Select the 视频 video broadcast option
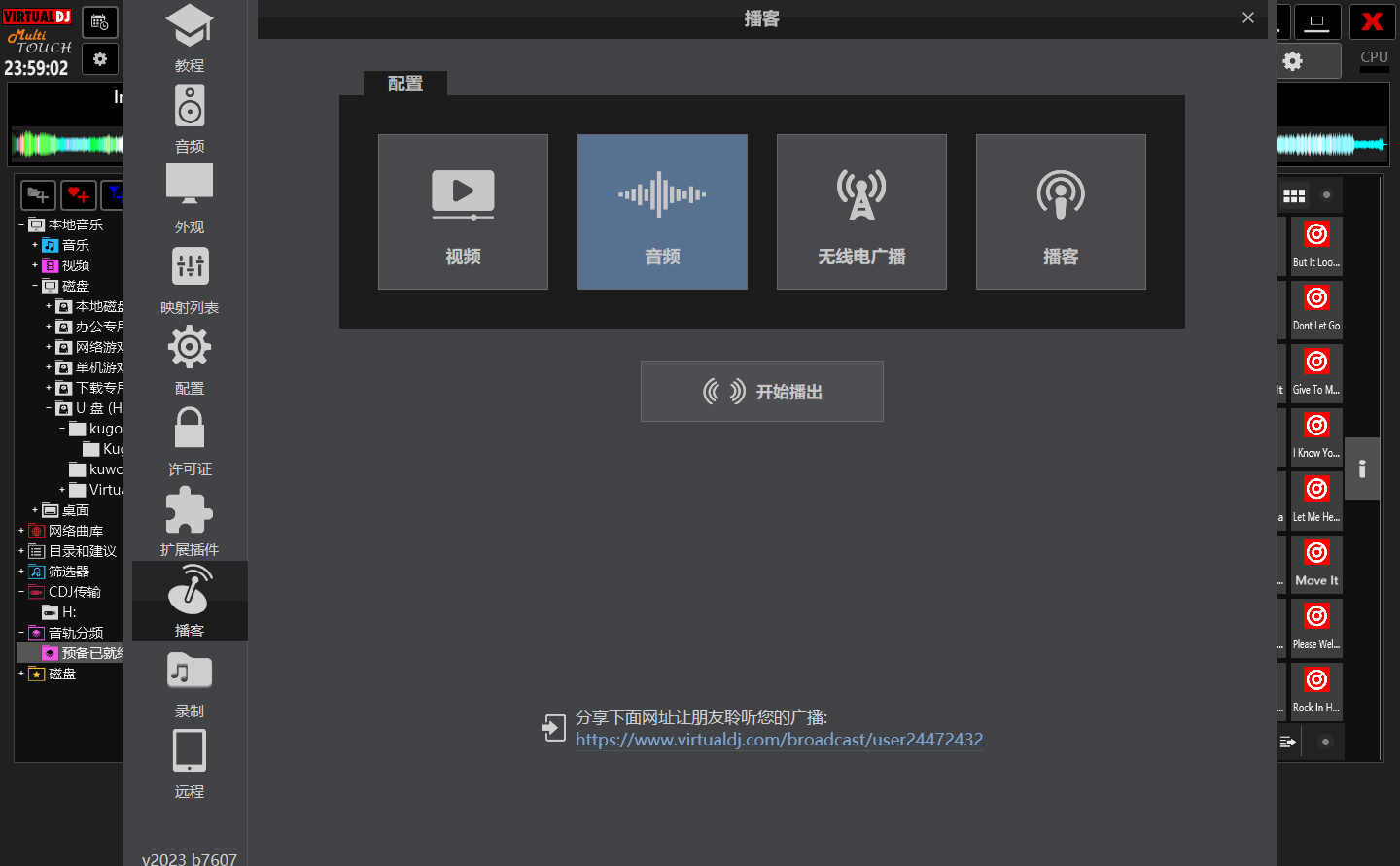The width and height of the screenshot is (1400, 866). pos(463,212)
